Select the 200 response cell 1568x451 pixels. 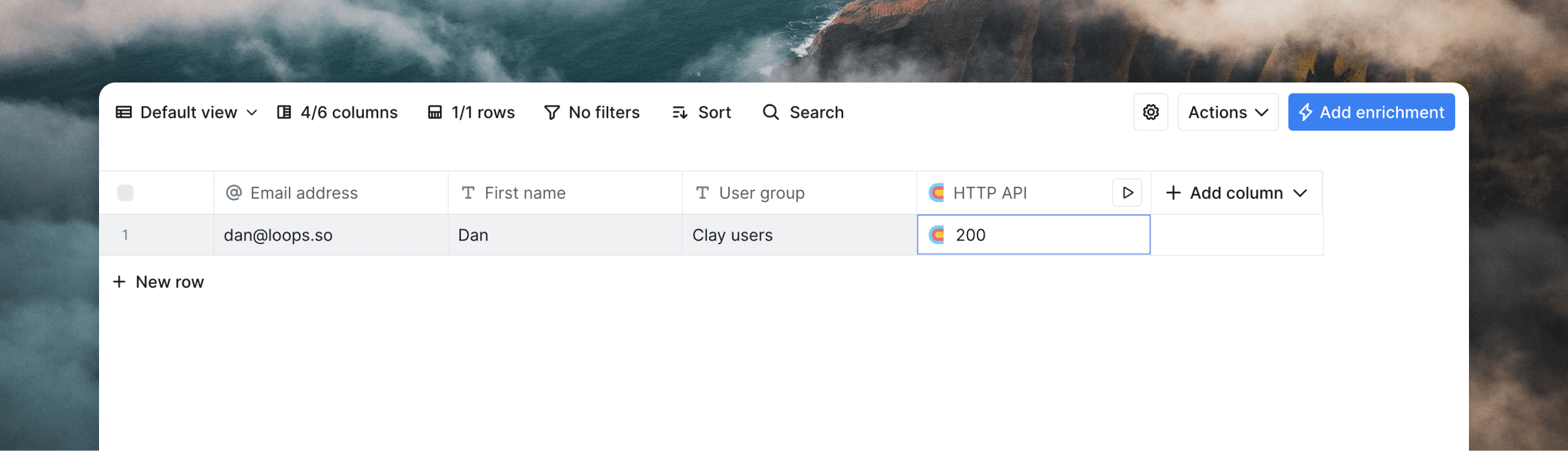(x=1034, y=234)
